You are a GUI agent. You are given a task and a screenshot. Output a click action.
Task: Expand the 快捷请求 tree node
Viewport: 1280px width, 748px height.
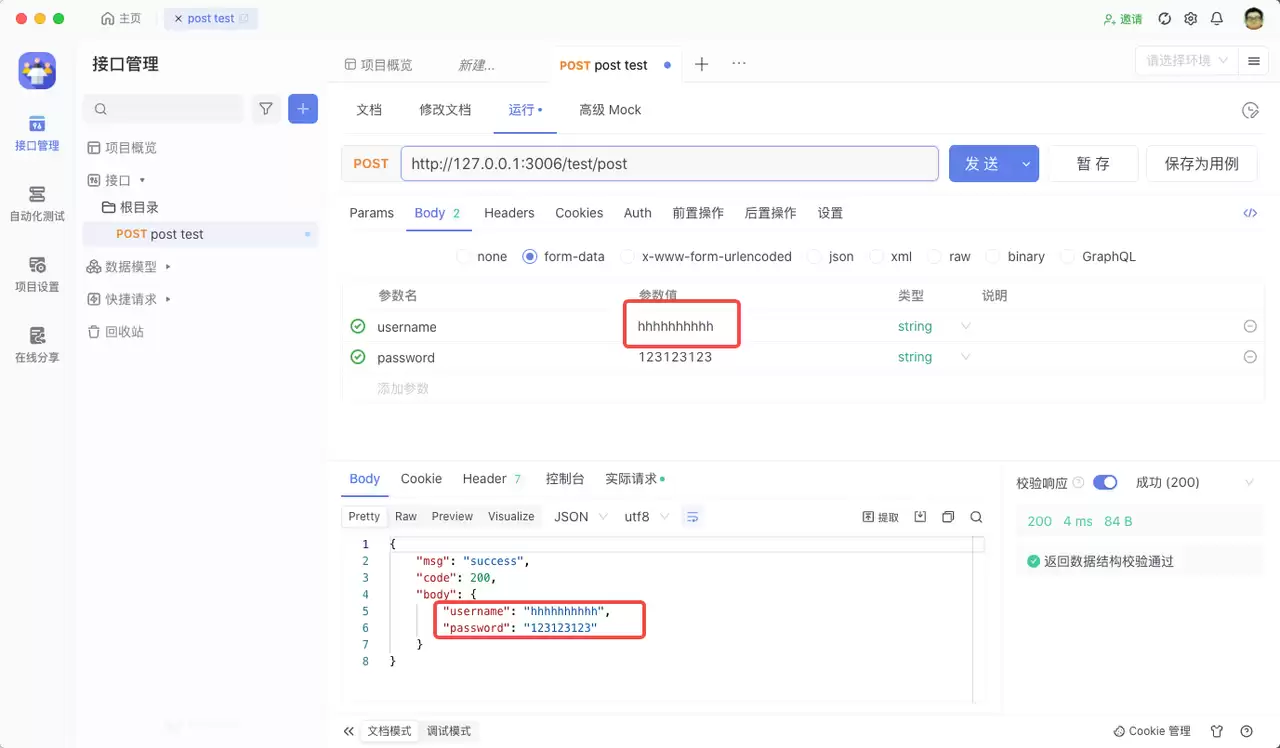[x=168, y=299]
